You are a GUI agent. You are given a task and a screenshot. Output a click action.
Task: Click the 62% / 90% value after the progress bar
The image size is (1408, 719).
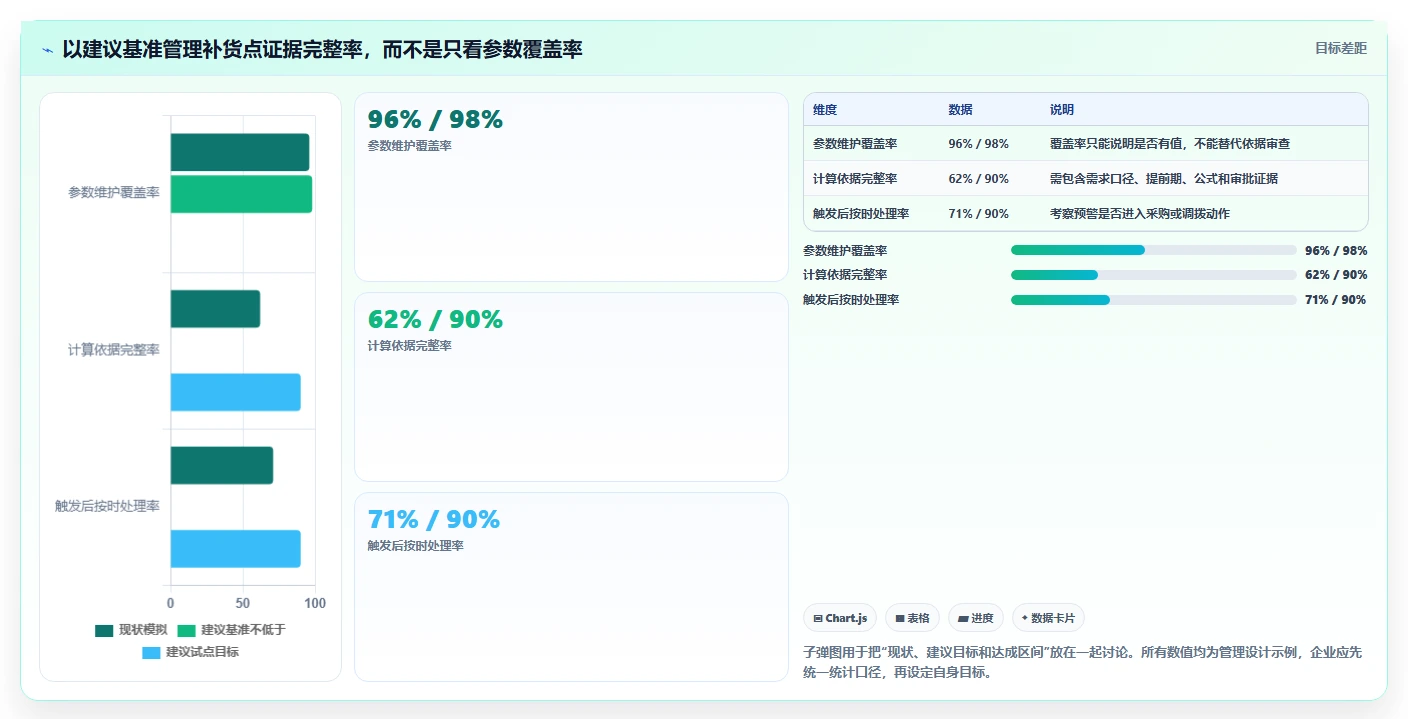1336,275
